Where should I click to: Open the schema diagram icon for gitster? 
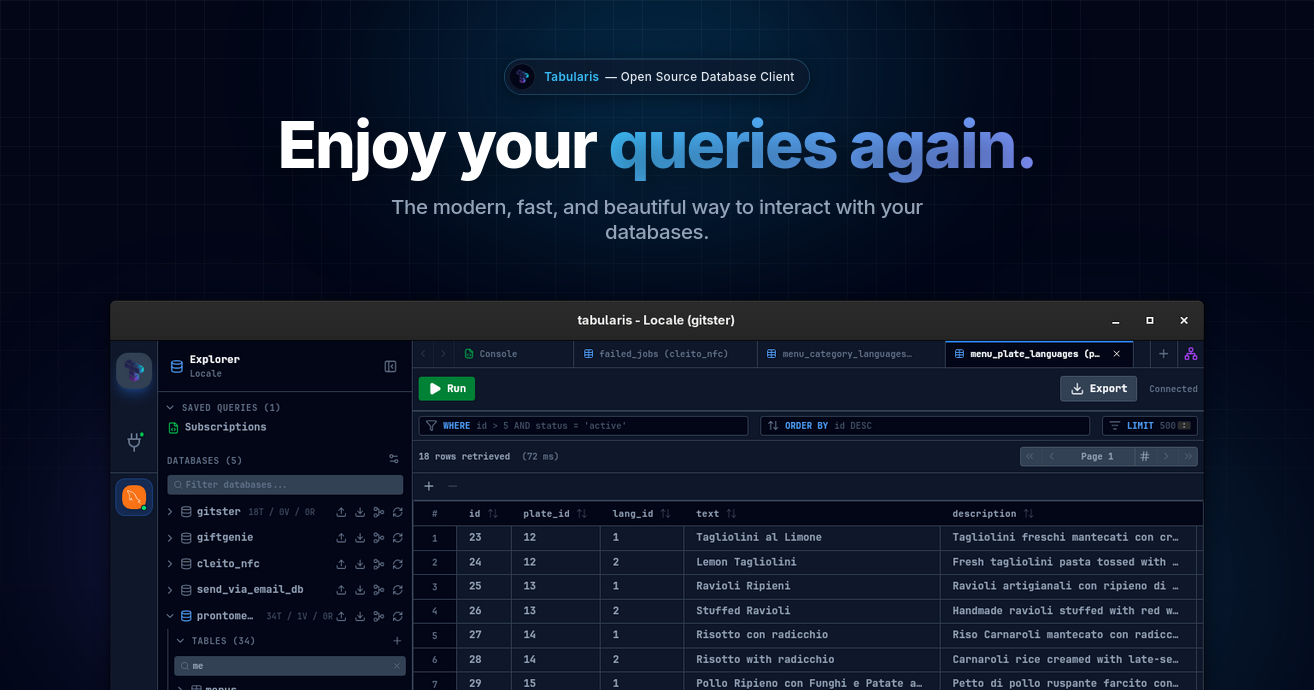(x=379, y=512)
